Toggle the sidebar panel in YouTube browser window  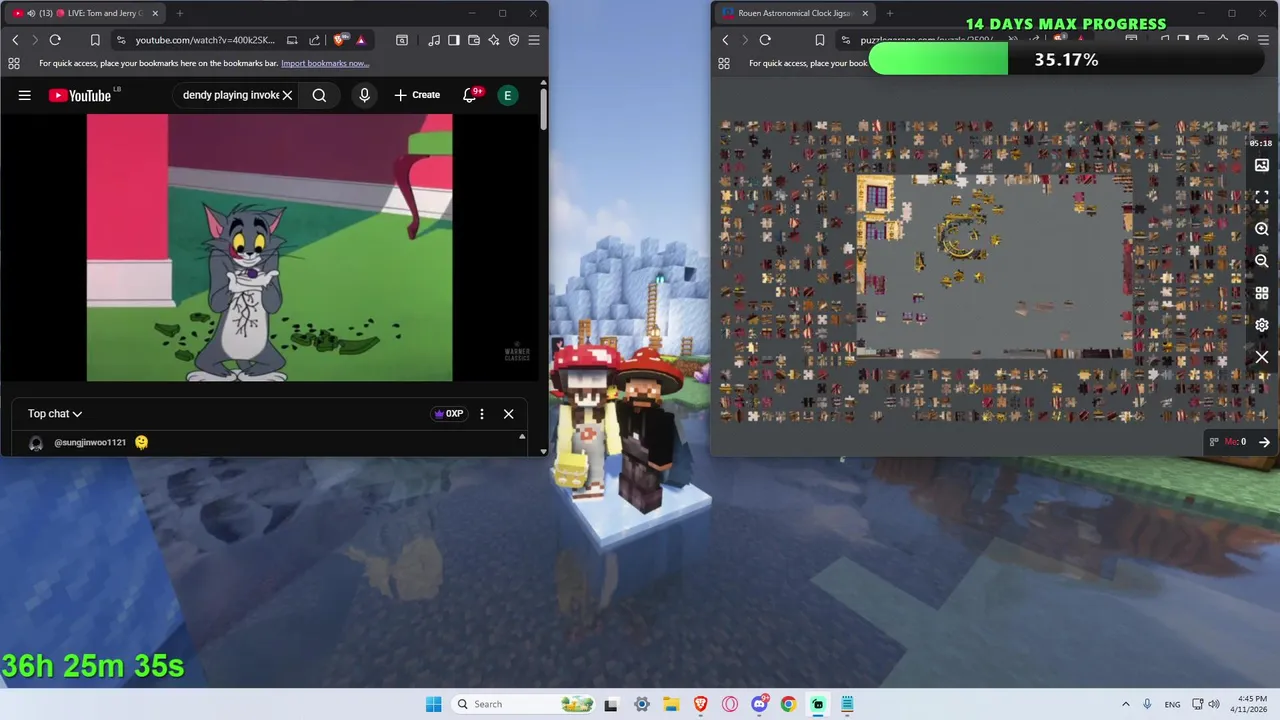pyautogui.click(x=454, y=40)
